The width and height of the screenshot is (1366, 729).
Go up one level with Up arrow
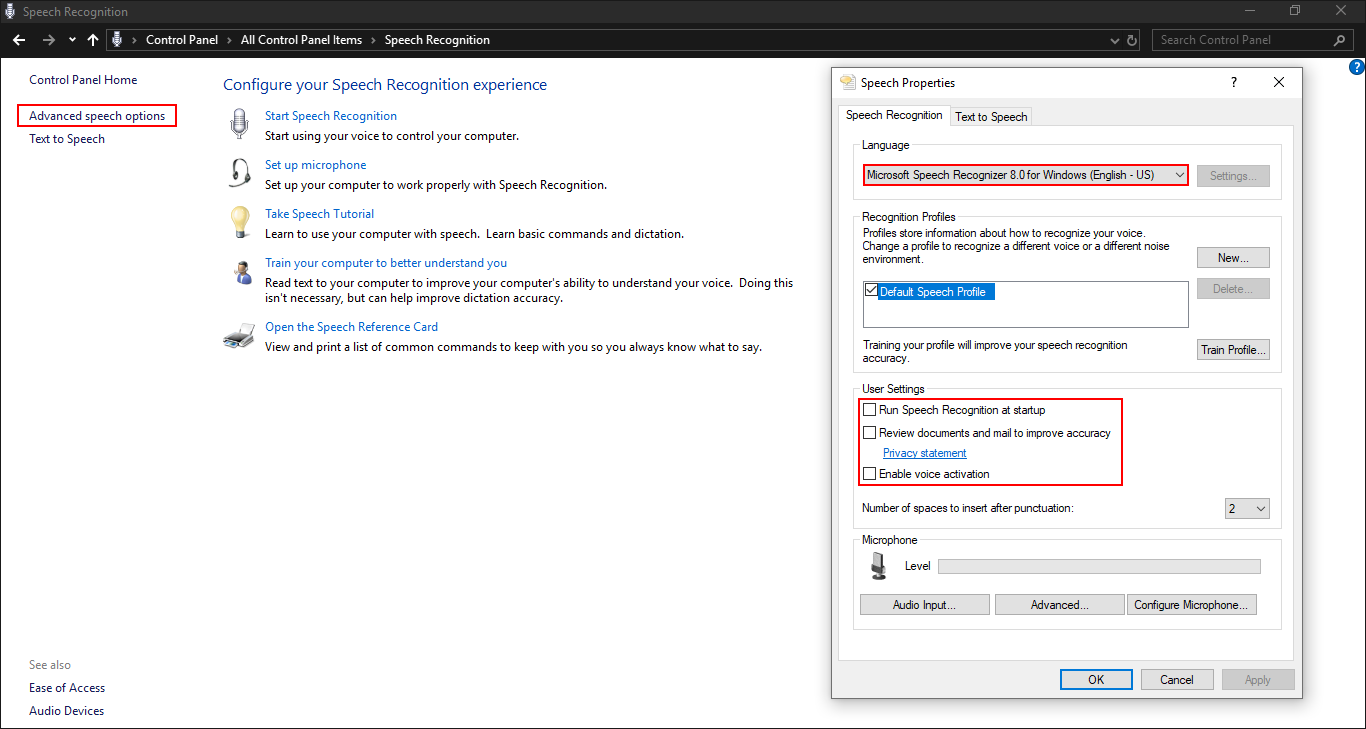(93, 40)
